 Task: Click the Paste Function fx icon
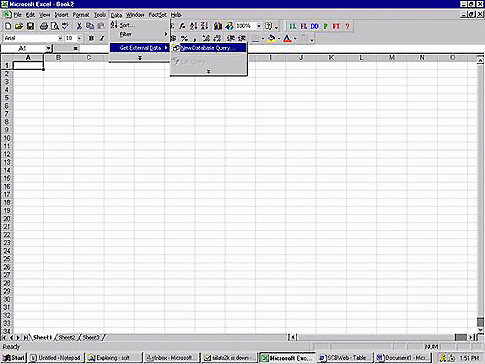click(182, 26)
